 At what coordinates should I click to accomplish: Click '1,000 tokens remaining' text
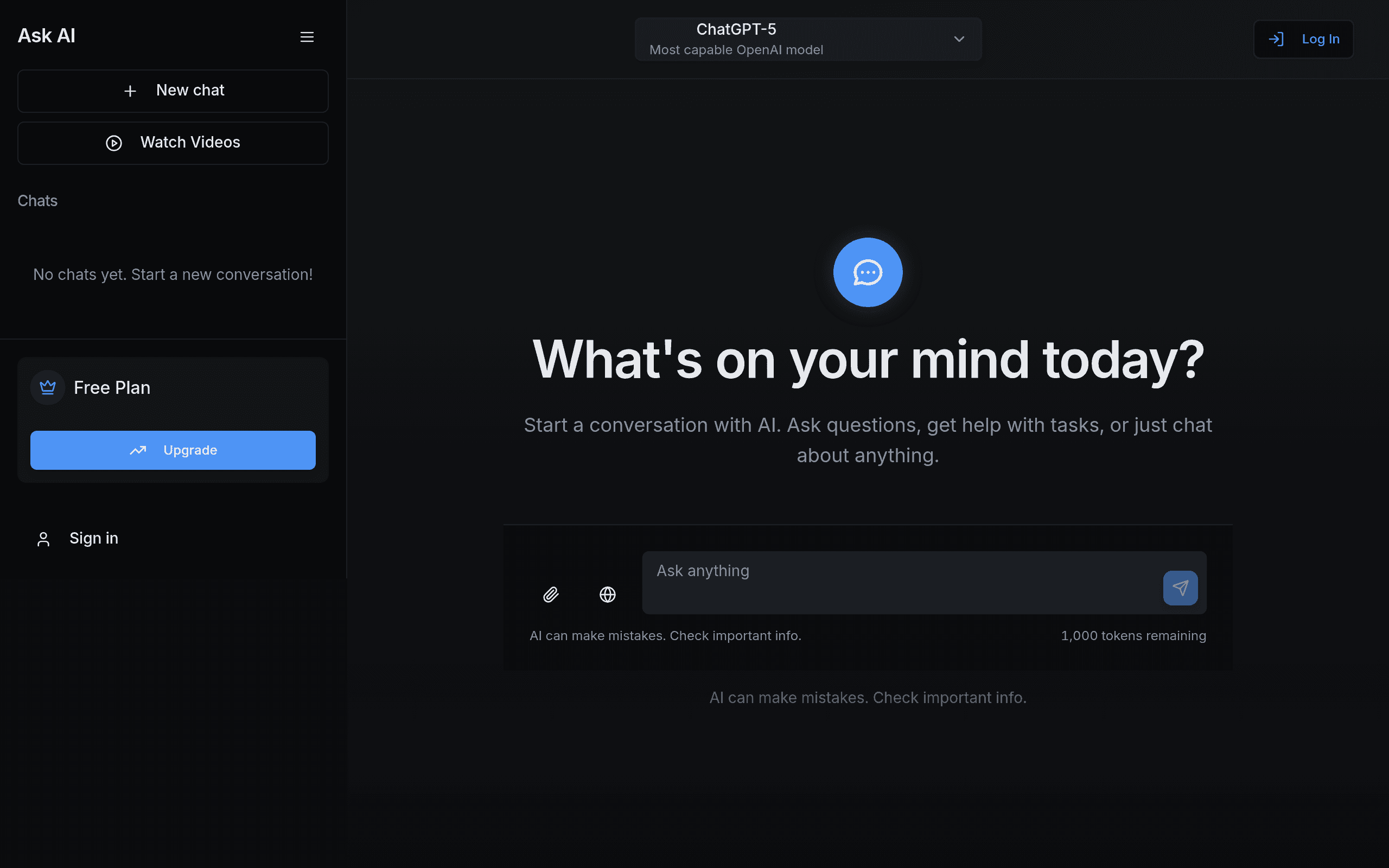(x=1133, y=636)
